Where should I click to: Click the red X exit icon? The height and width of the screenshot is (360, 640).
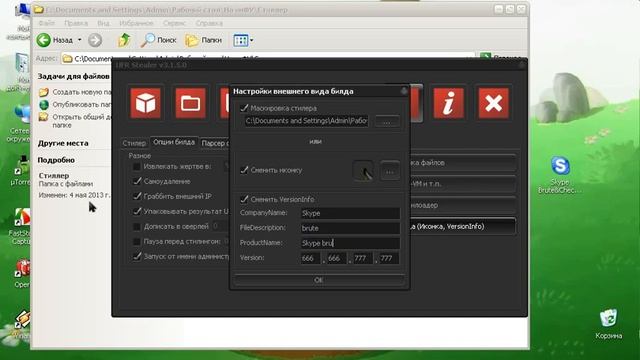(493, 103)
